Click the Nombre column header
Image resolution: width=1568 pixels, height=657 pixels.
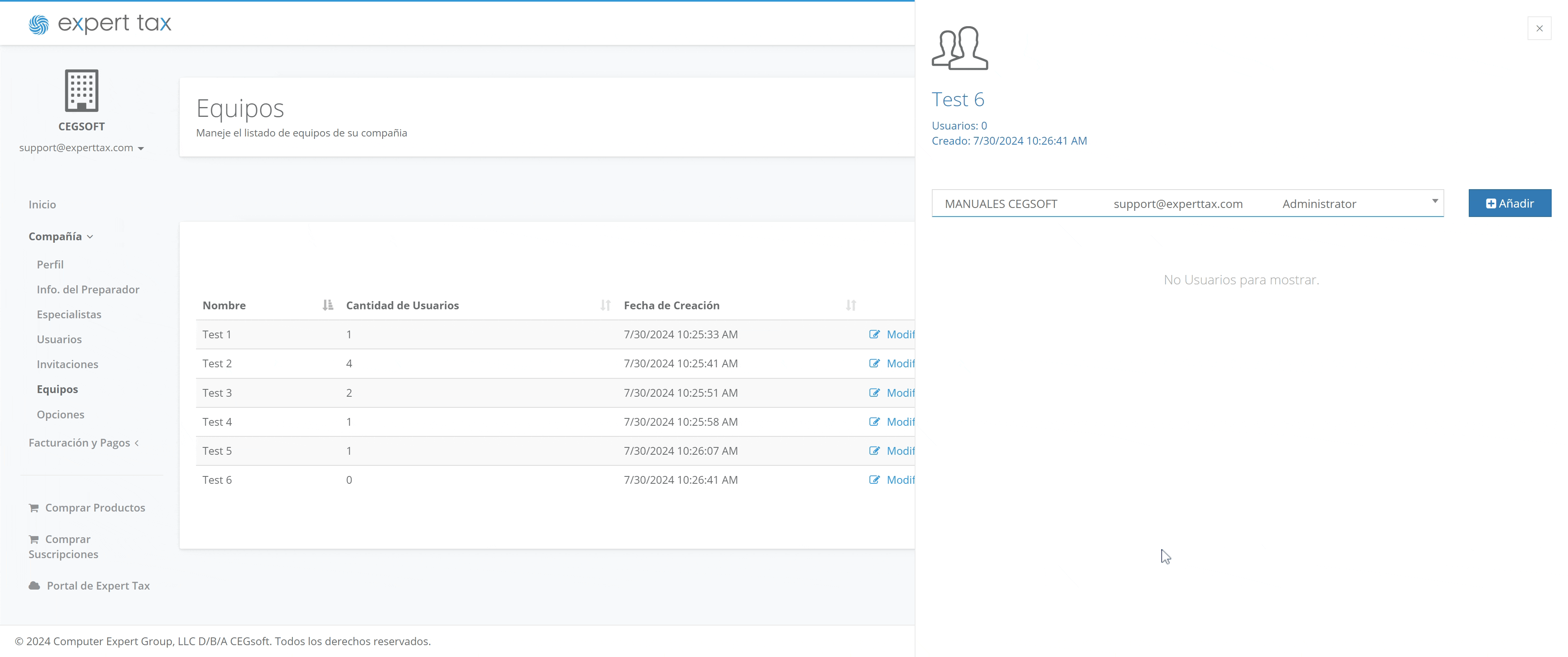point(224,305)
